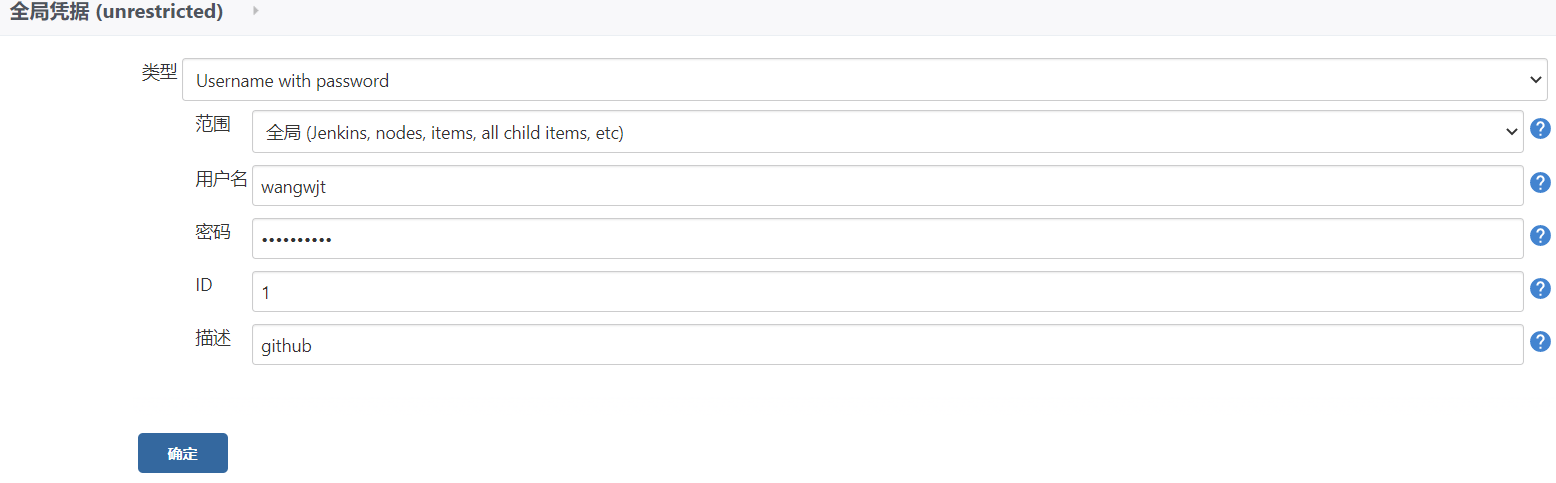Click help icon next to 密码 field
Image resolution: width=1556 pixels, height=483 pixels.
(x=1541, y=236)
